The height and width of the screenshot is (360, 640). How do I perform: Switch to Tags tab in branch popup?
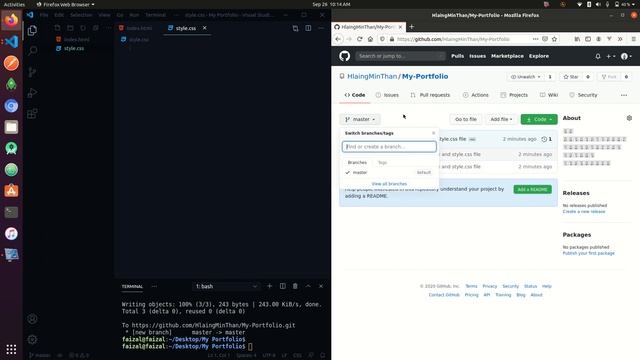point(382,162)
